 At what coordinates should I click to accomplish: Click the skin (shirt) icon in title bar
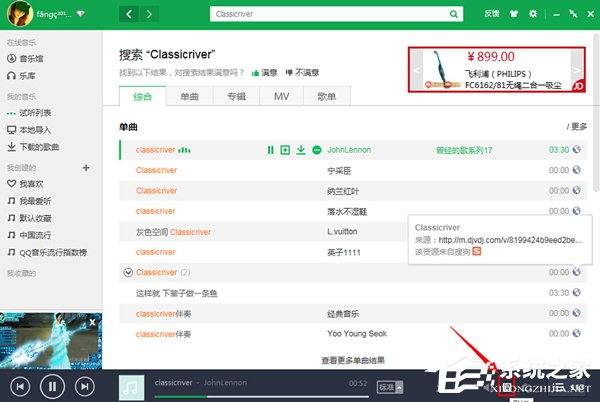click(x=514, y=14)
